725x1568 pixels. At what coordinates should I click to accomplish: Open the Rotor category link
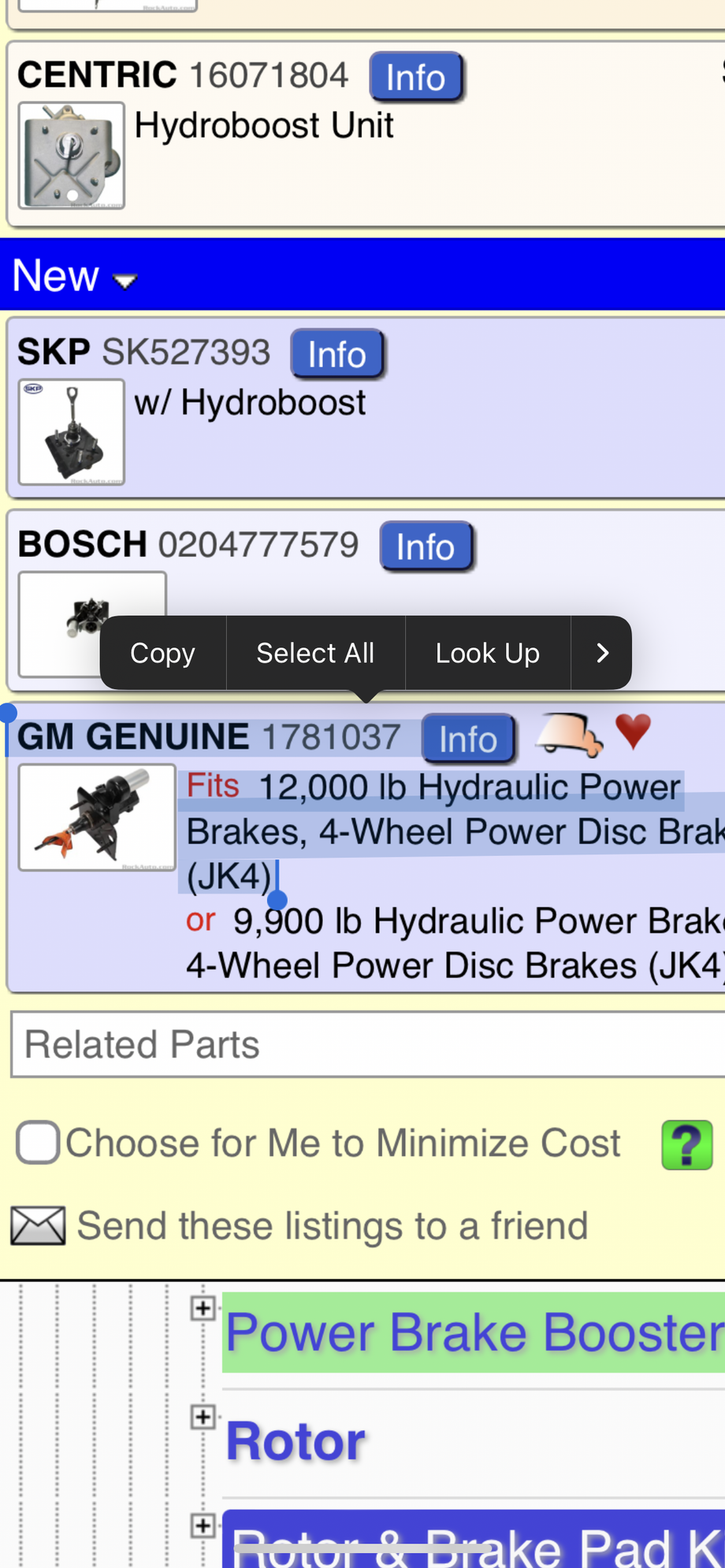296,1441
